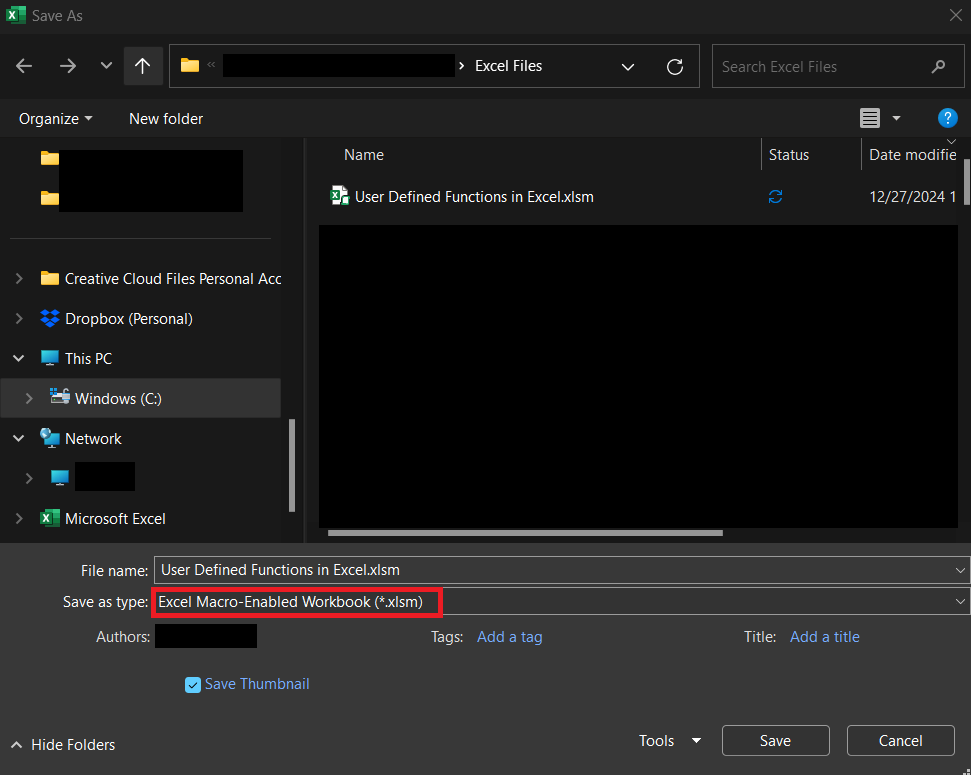Create a New folder
The height and width of the screenshot is (775, 971).
click(166, 118)
